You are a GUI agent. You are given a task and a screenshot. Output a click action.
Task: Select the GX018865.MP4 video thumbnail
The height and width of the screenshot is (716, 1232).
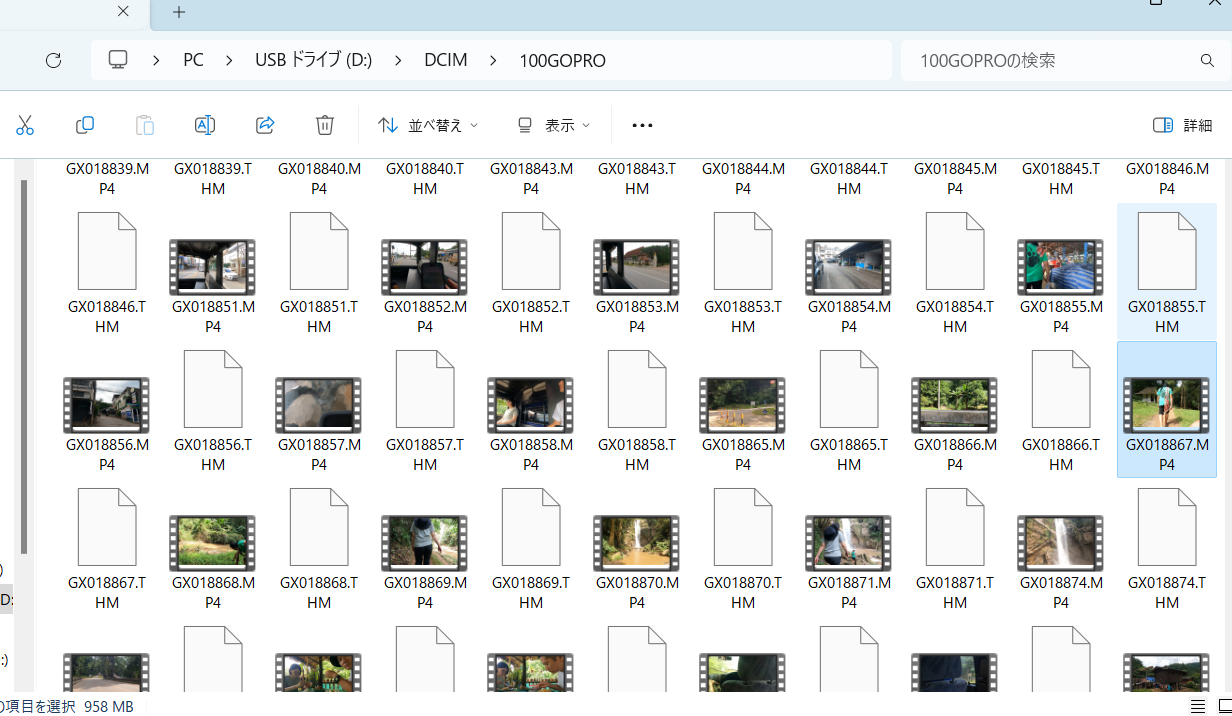tap(743, 404)
